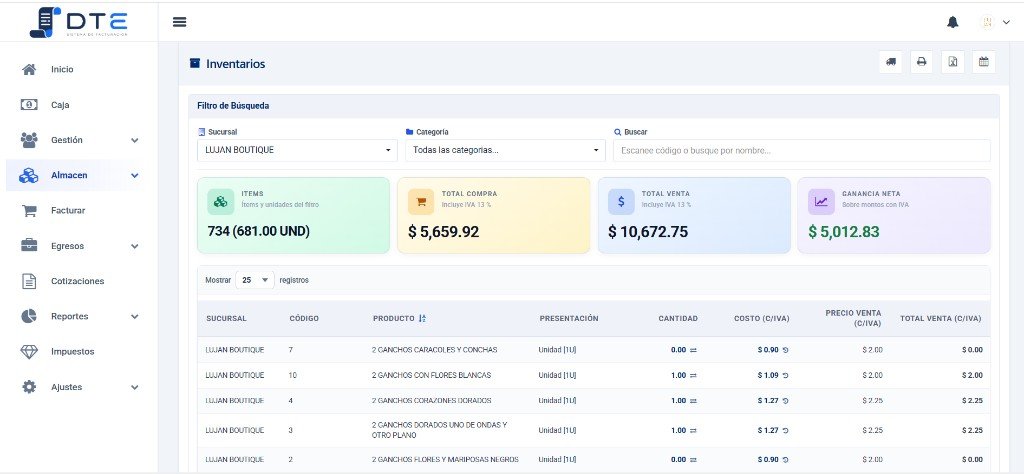1024x474 pixels.
Task: Open cost history for GANCHOS DORADOS UNO DE ONDAS
Action: coord(786,430)
